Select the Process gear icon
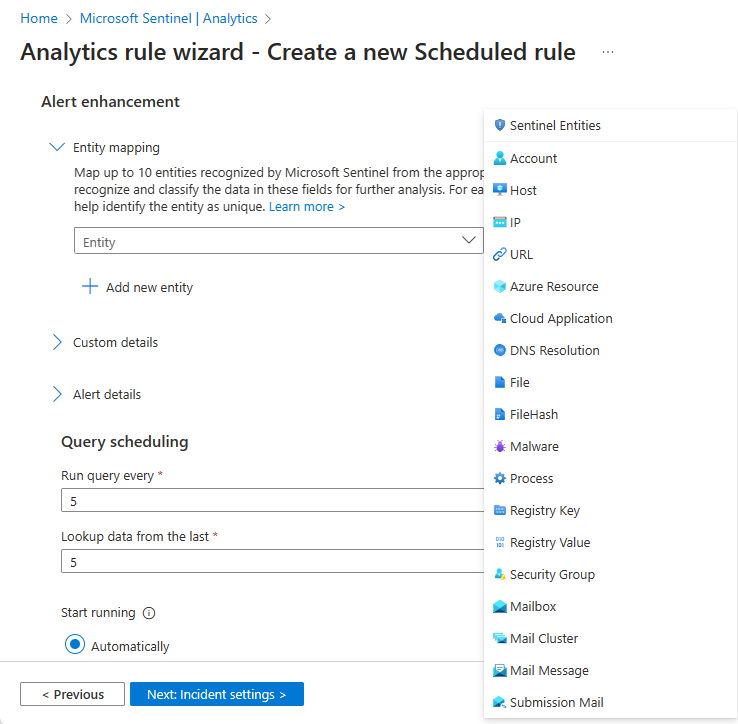Image resolution: width=738 pixels, height=724 pixels. tap(500, 478)
